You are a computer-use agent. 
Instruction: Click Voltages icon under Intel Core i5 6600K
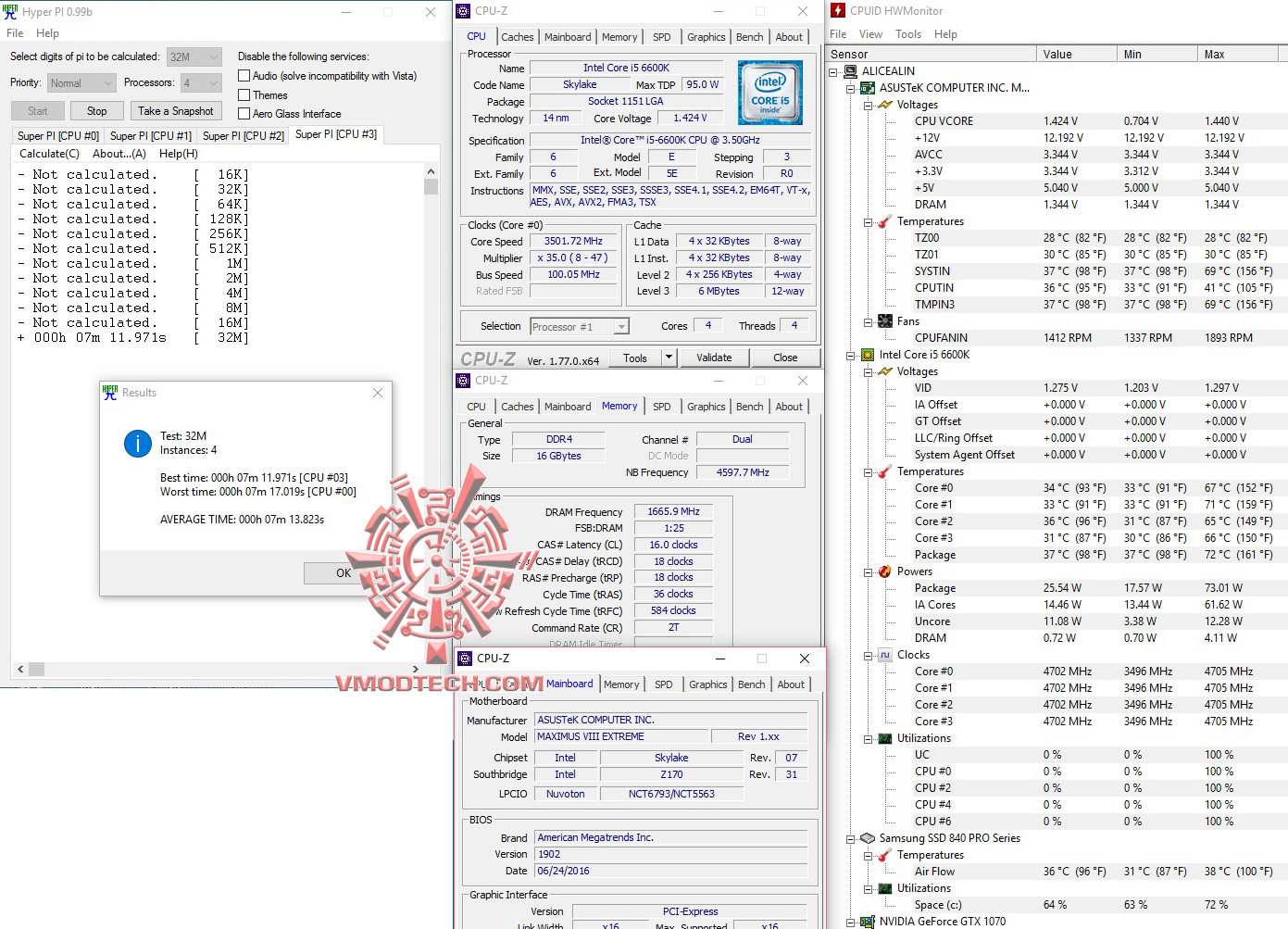click(x=885, y=371)
